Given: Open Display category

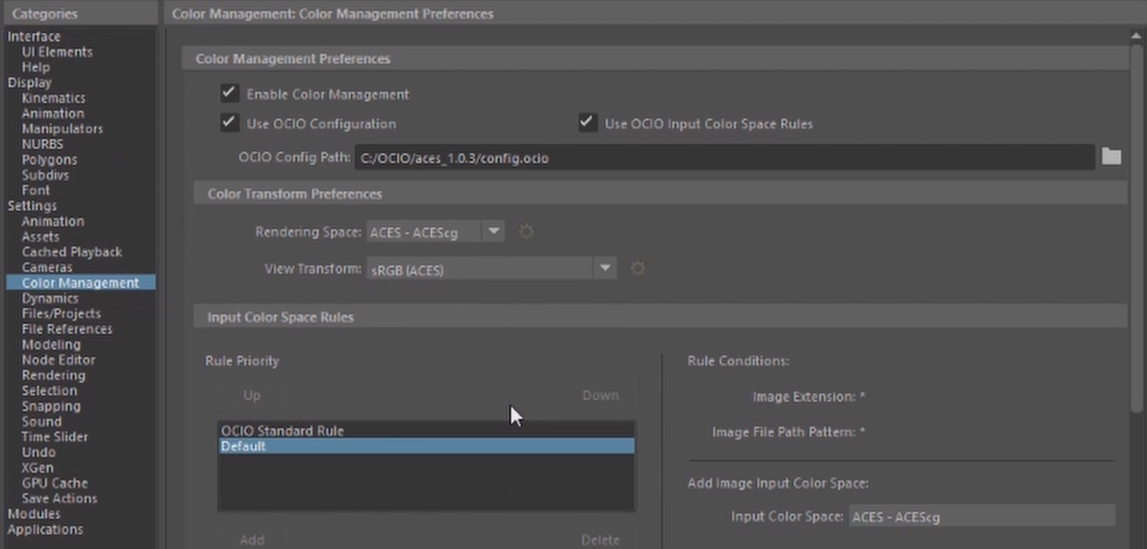Looking at the screenshot, I should tap(29, 83).
